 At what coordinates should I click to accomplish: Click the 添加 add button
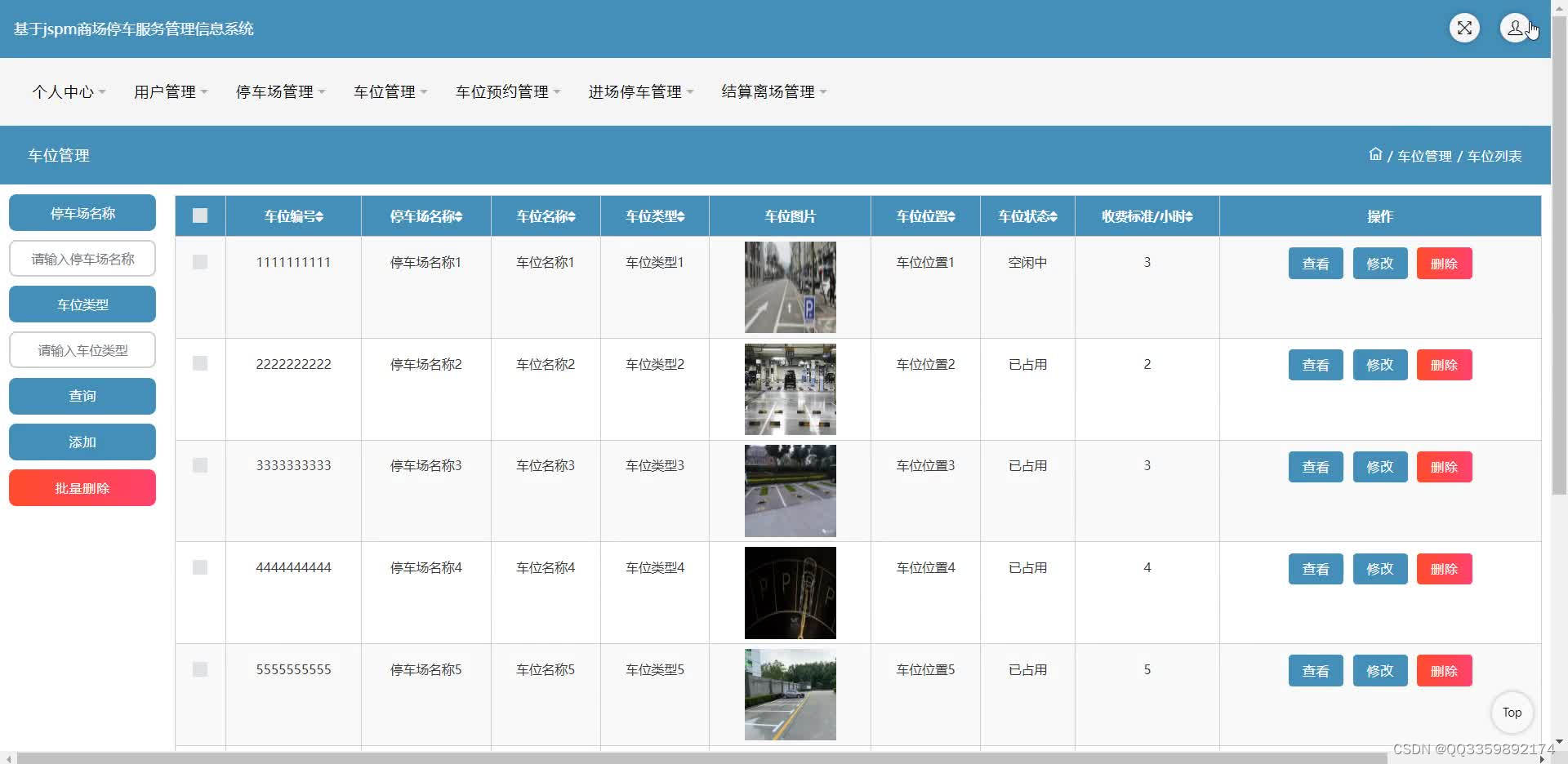tap(82, 442)
